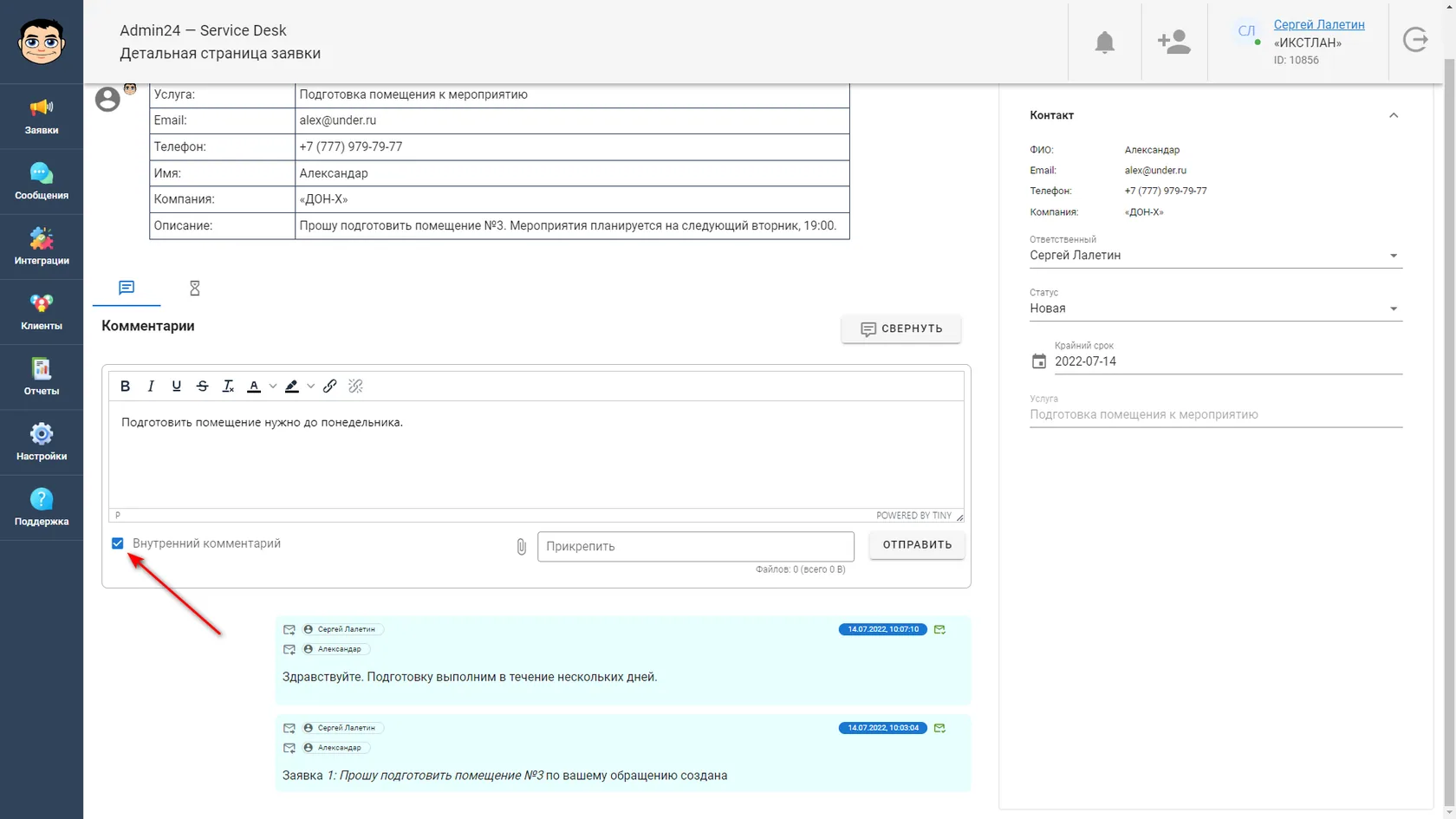Image resolution: width=1456 pixels, height=819 pixels.
Task: Clear formatting with the Tx icon
Action: click(x=228, y=387)
